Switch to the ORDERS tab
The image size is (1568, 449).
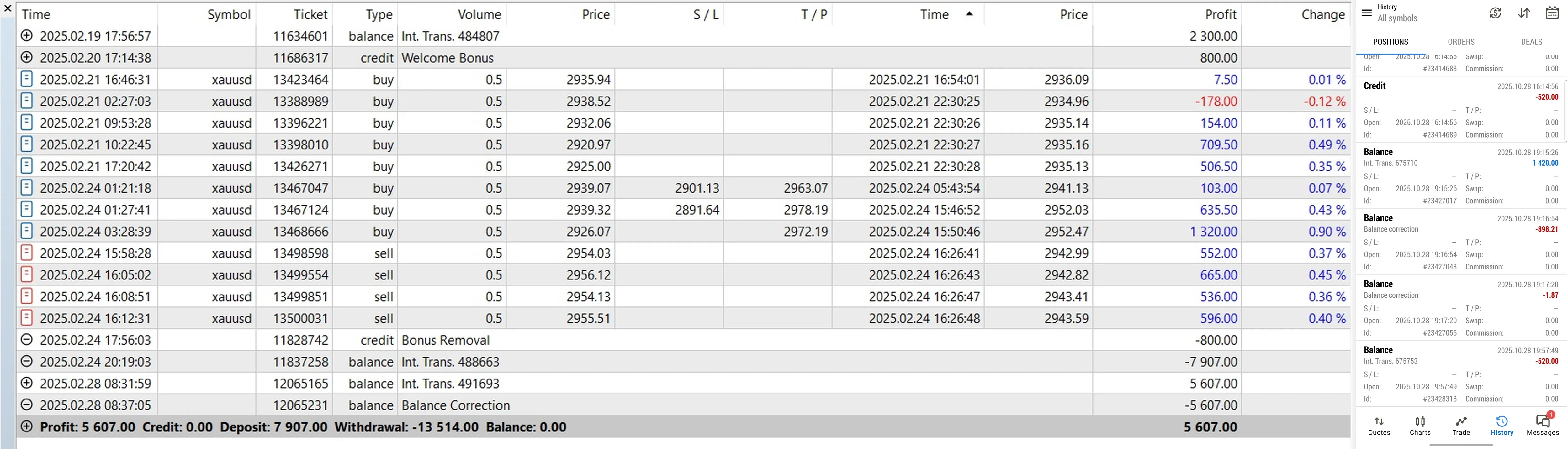point(1461,42)
